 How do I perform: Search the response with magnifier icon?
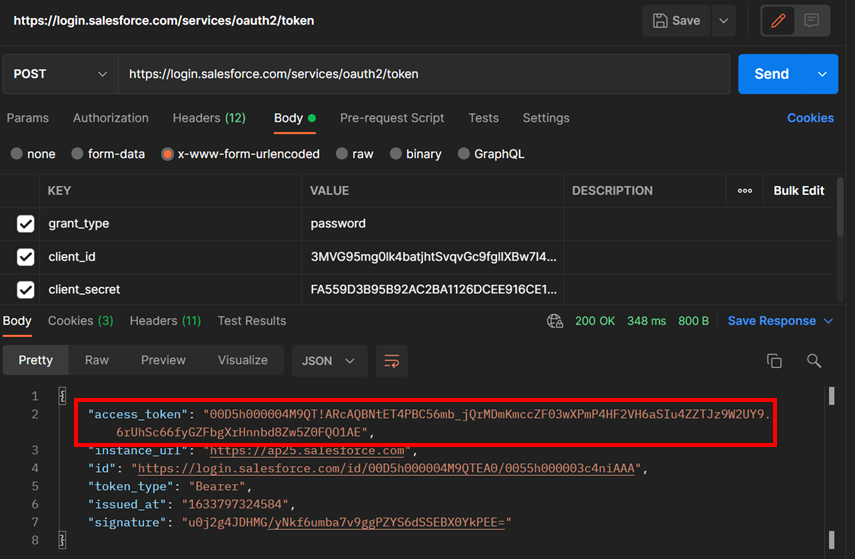814,361
